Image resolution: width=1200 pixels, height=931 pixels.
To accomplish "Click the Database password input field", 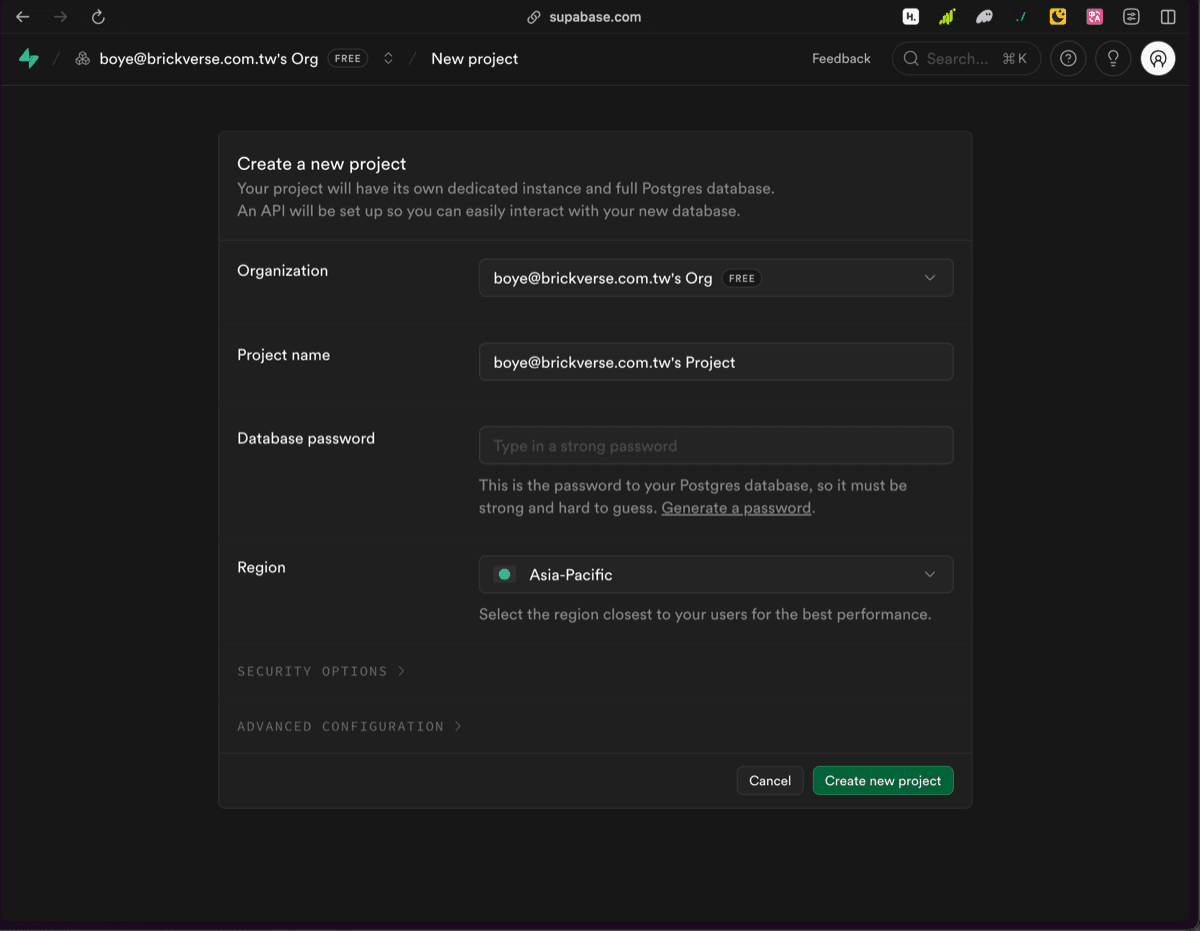I will point(716,446).
